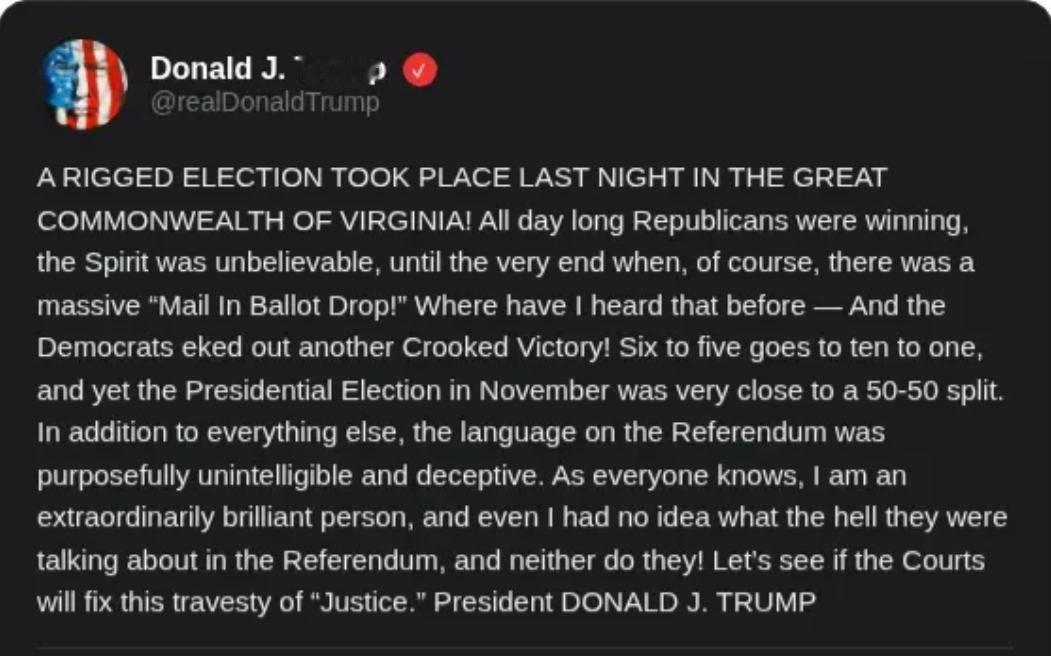Open the @realDonaldTrump handle link
Image resolution: width=1051 pixels, height=656 pixels.
[264, 102]
